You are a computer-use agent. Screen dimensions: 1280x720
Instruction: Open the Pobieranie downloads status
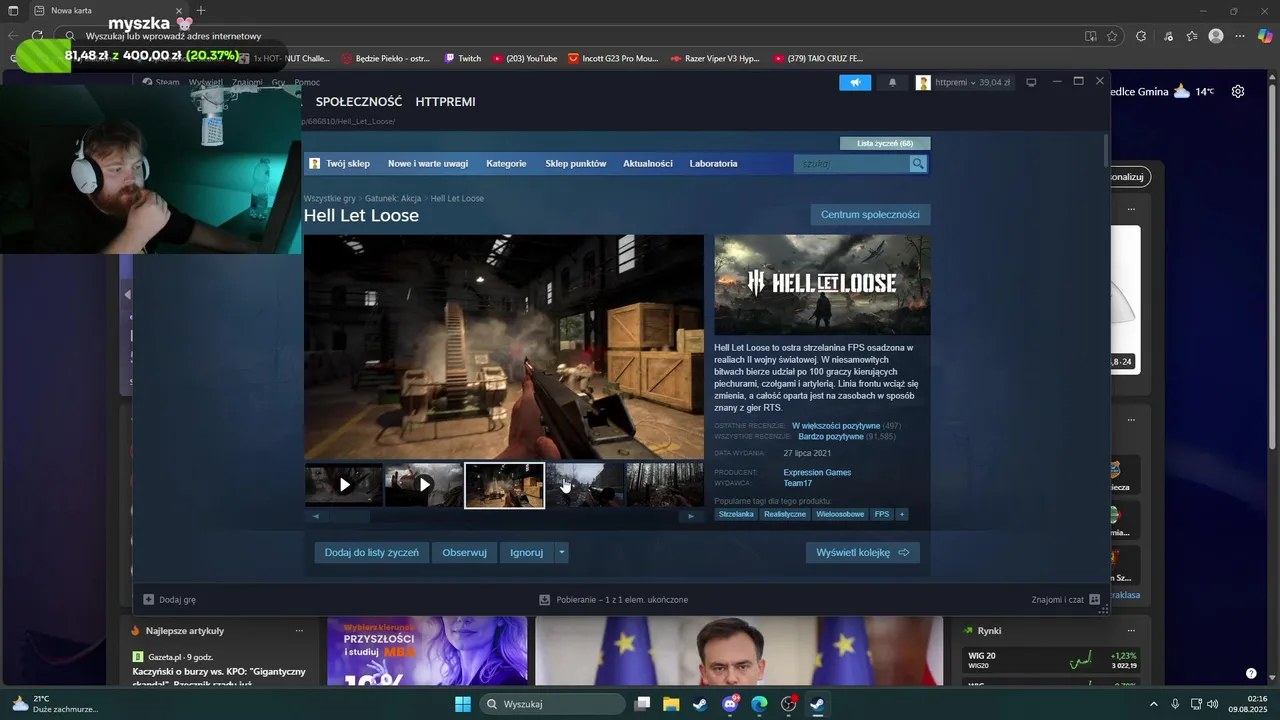click(x=613, y=600)
